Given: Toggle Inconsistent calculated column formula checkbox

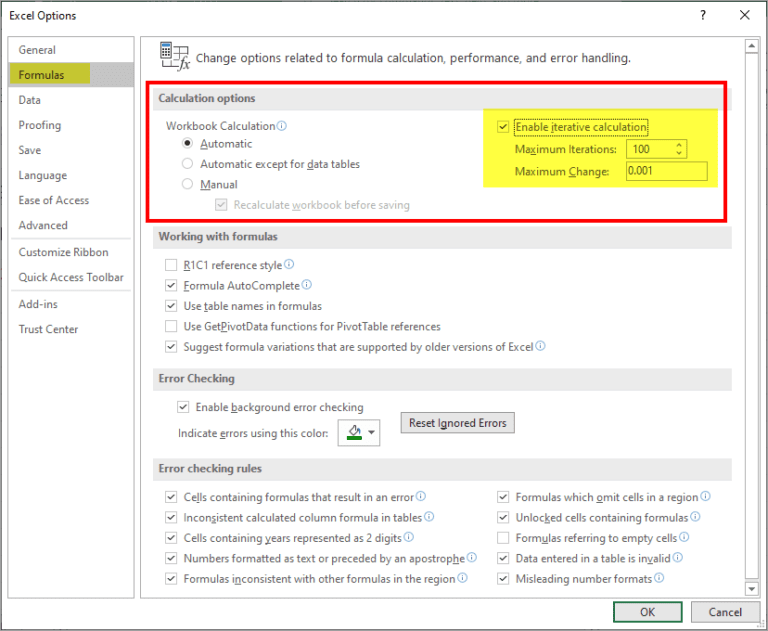Looking at the screenshot, I should (x=171, y=517).
